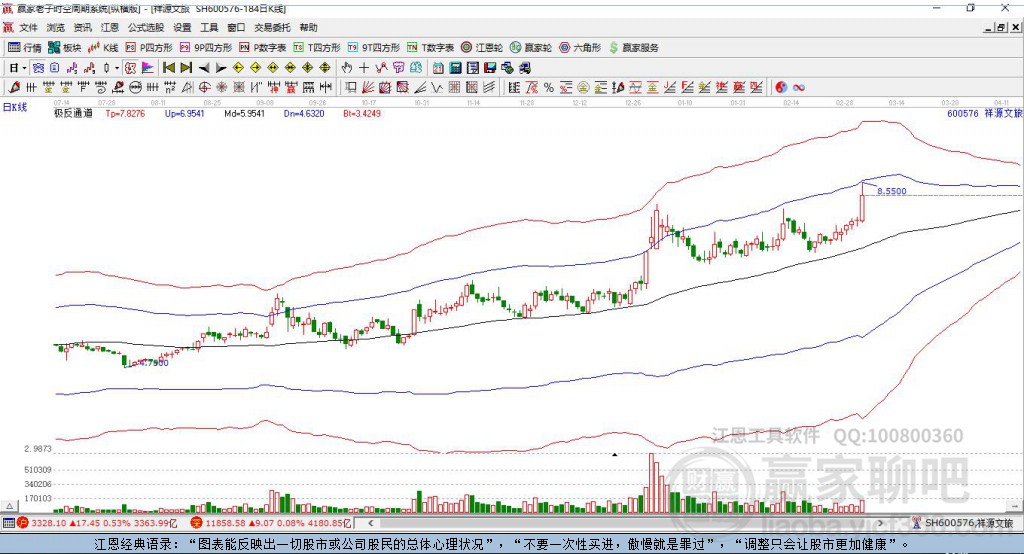Click SH600576 祥源文旅 in status bar
1024x554 pixels.
click(x=963, y=523)
